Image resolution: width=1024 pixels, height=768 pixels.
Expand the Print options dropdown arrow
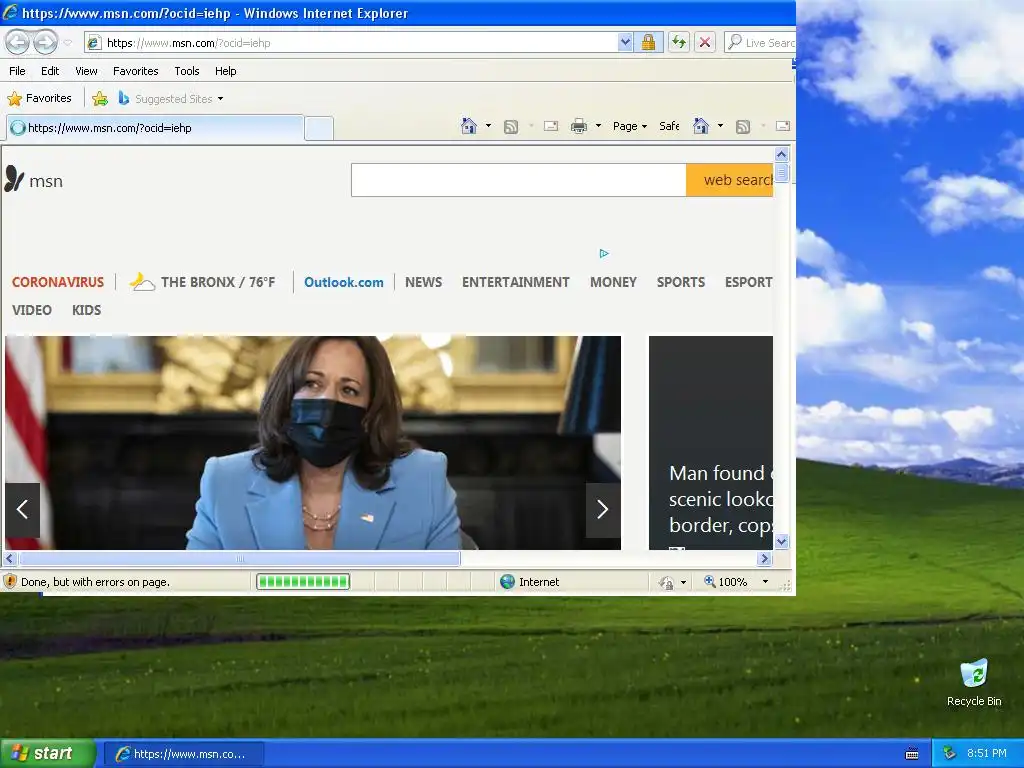tap(598, 126)
